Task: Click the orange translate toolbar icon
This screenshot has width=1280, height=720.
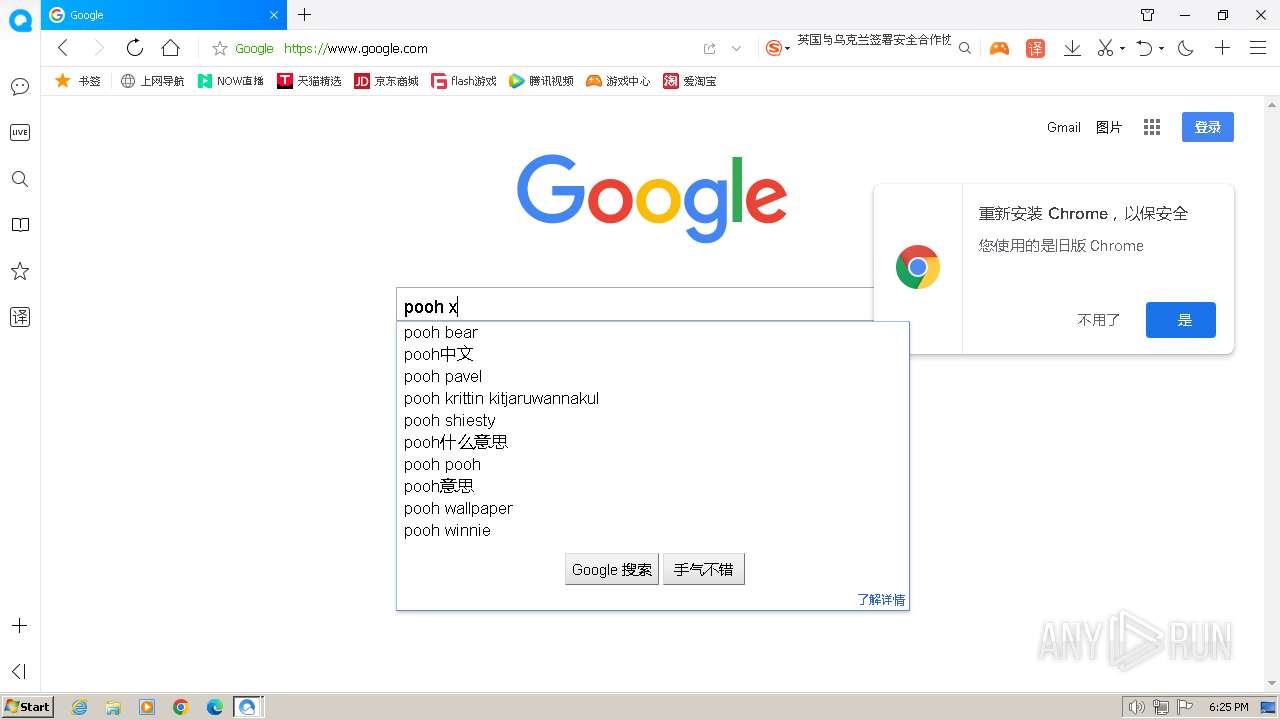Action: coord(1036,48)
